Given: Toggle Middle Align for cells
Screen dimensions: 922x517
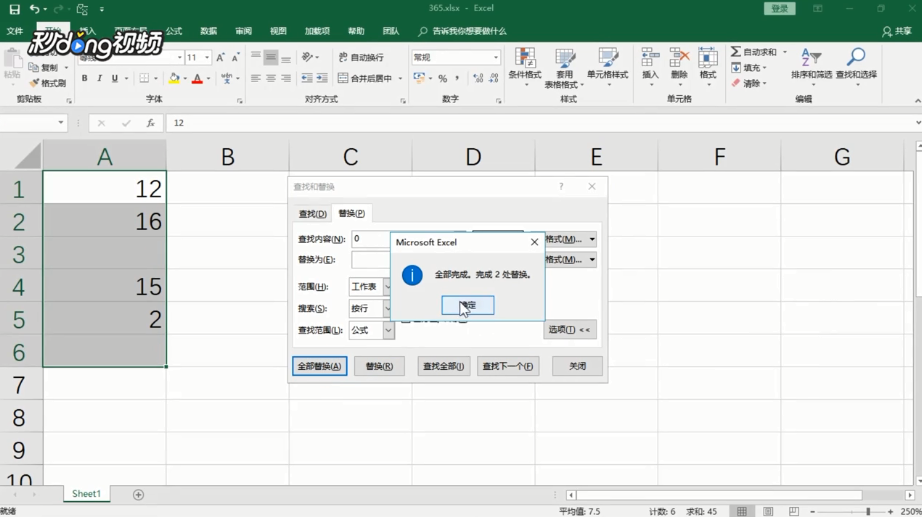Looking at the screenshot, I should [x=270, y=57].
